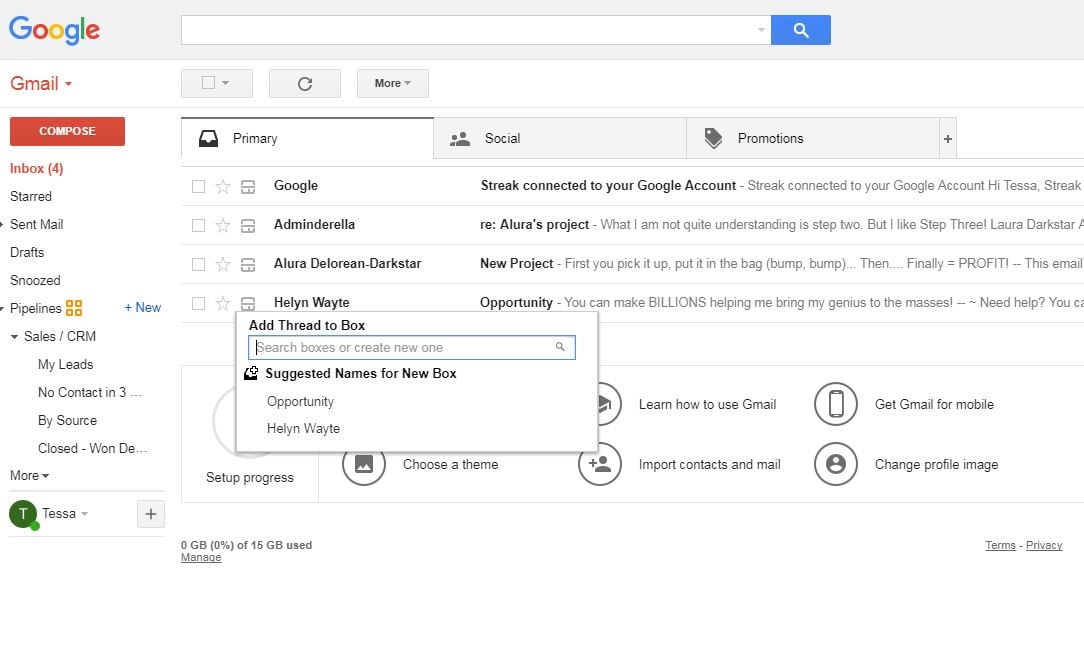Switch to the Promotions tab
The image size is (1084, 647).
tap(813, 138)
